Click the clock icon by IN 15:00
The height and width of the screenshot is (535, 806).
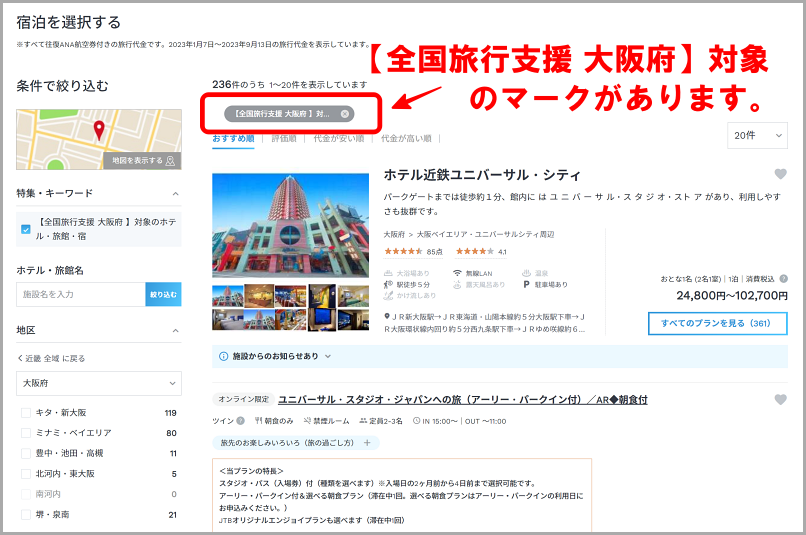(416, 421)
